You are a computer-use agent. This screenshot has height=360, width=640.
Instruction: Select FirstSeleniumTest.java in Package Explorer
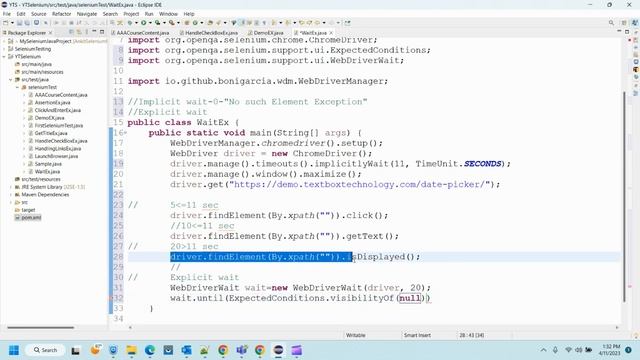58,126
